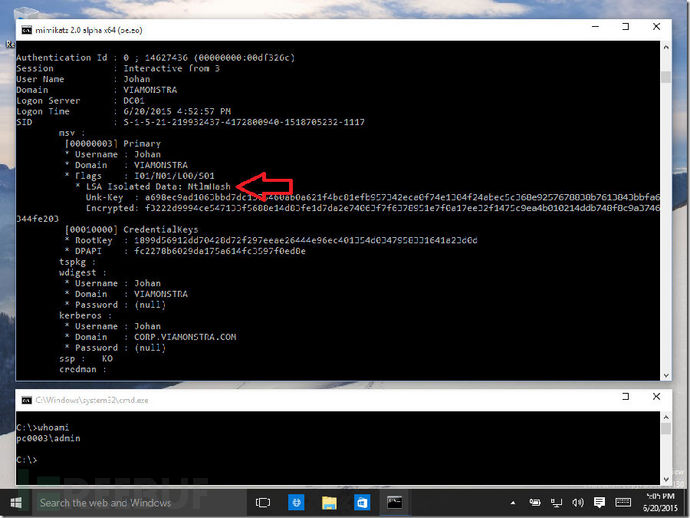Click the mimikatz scrollbar up arrow
Viewport: 690px width, 518px height.
point(666,47)
